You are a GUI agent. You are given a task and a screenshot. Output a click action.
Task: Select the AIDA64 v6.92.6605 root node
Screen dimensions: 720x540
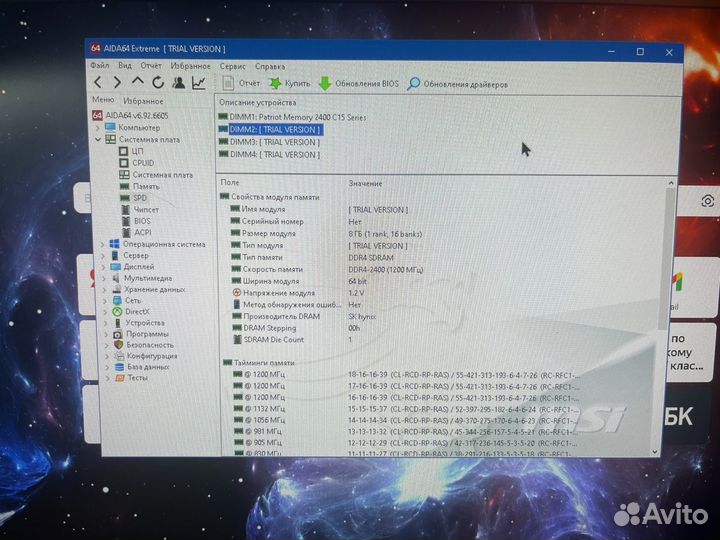click(130, 115)
